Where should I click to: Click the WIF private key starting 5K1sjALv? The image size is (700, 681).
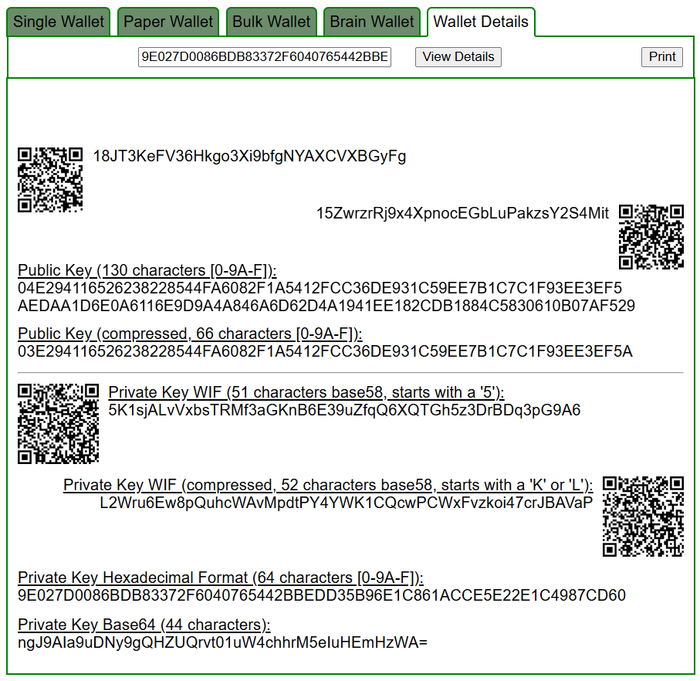(x=344, y=410)
